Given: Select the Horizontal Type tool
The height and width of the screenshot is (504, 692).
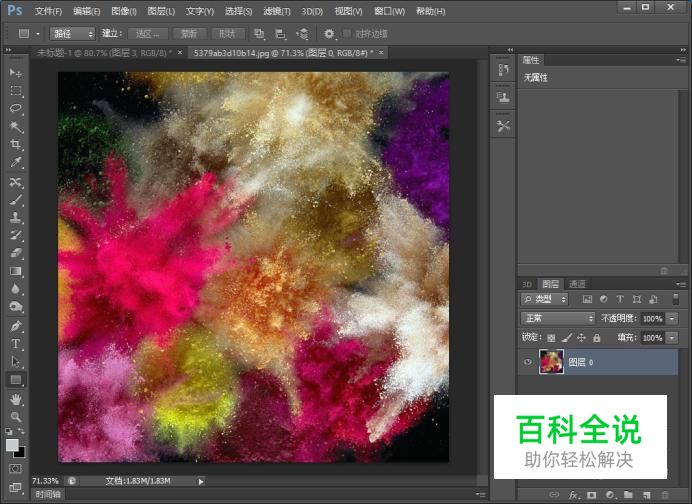Looking at the screenshot, I should [15, 343].
